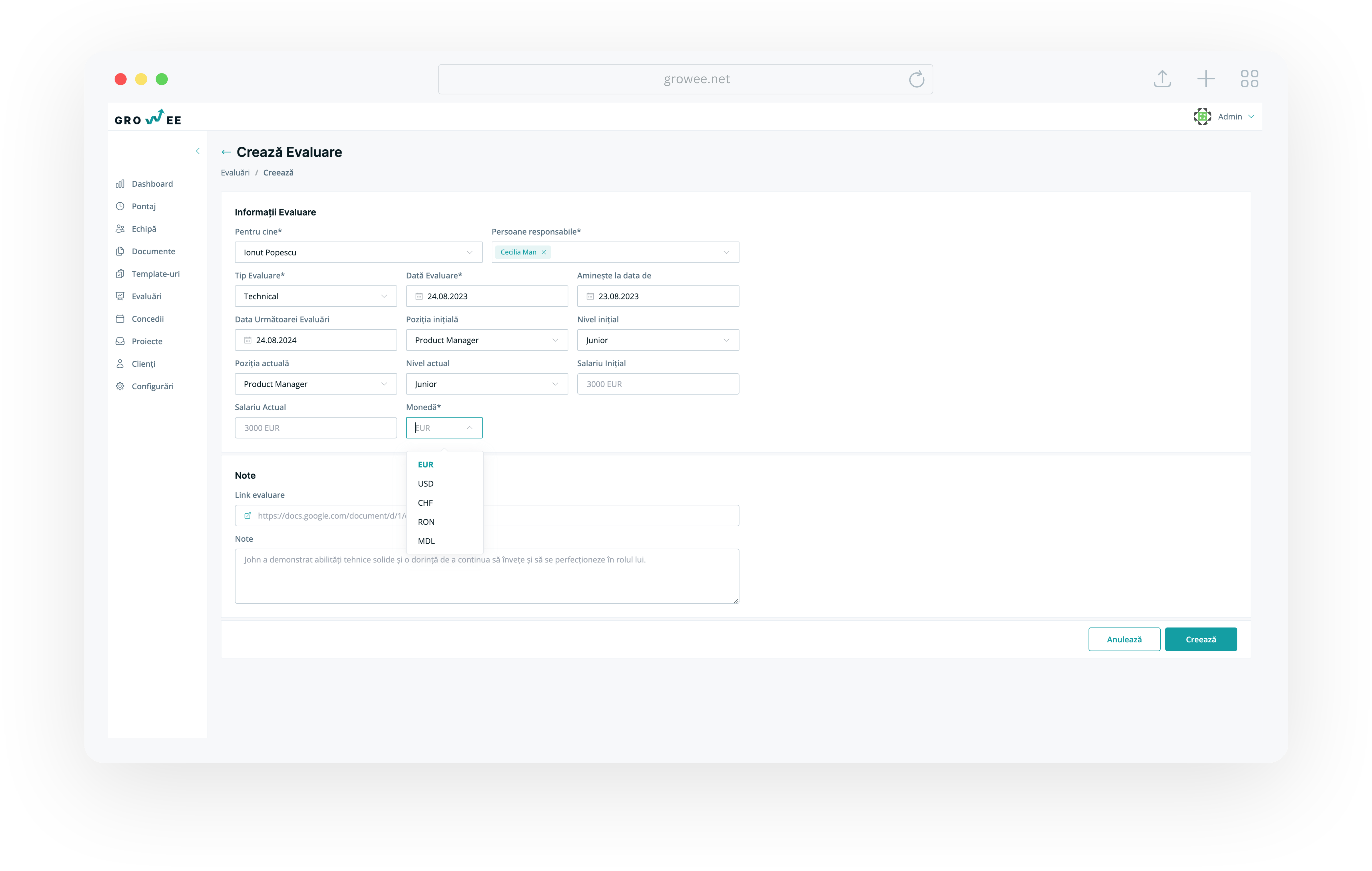Select EUR from currency list
Image resolution: width=1372 pixels, height=871 pixels.
pyautogui.click(x=445, y=464)
